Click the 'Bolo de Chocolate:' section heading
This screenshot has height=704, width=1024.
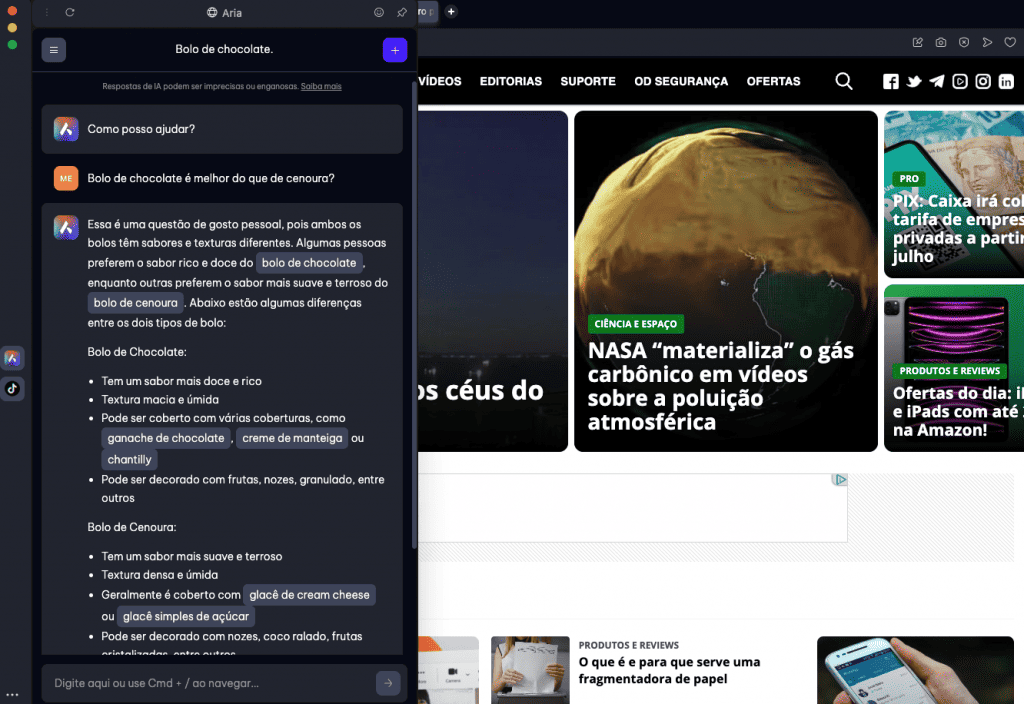(x=137, y=352)
